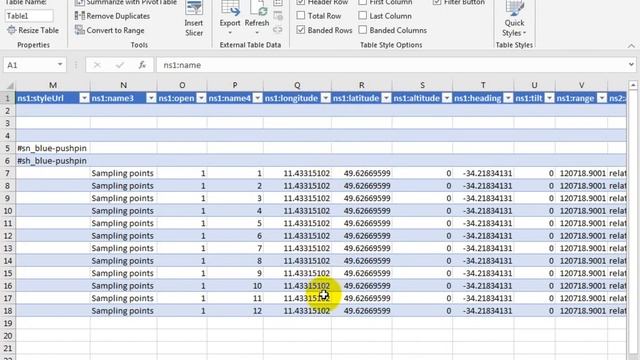Image resolution: width=640 pixels, height=360 pixels.
Task: Click the vertical scrollbar up arrow
Action: coord(633,85)
